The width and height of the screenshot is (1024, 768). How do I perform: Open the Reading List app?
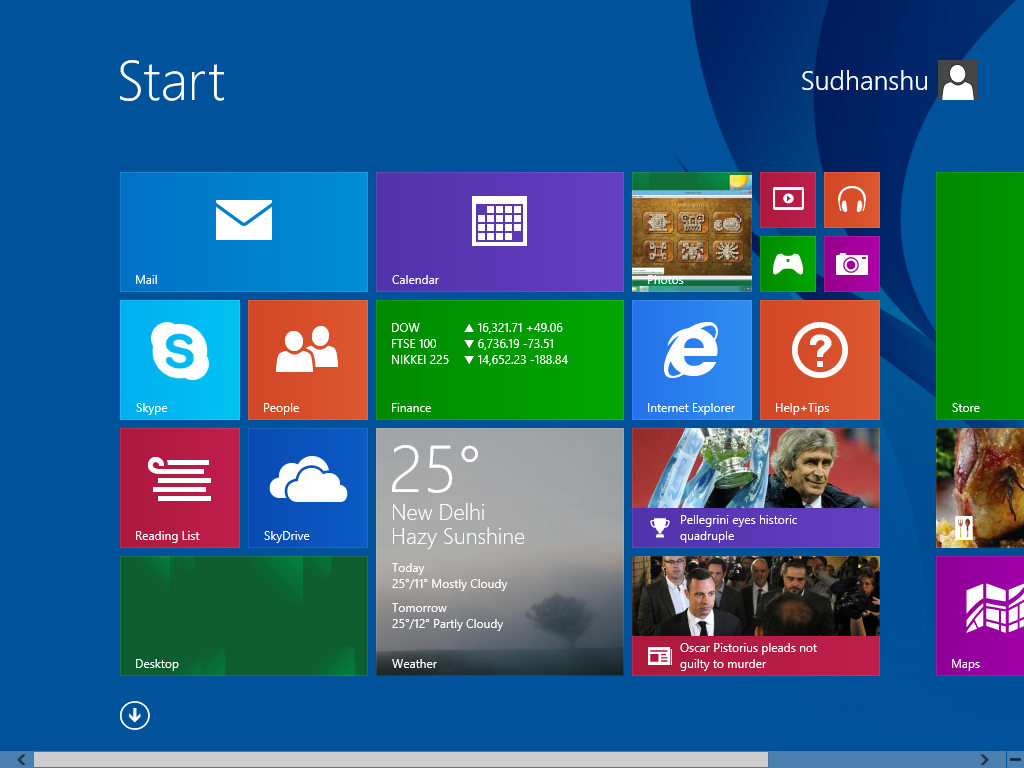(x=179, y=487)
